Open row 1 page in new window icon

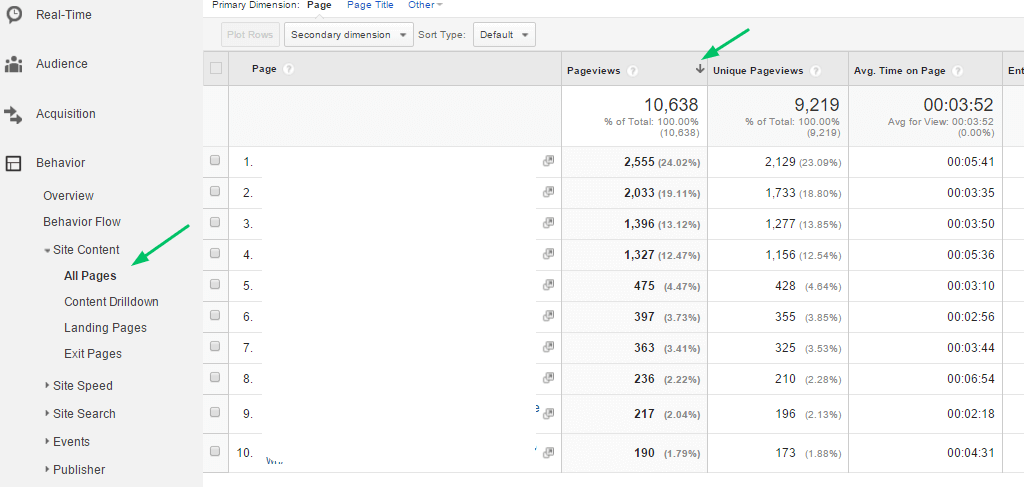(x=548, y=161)
